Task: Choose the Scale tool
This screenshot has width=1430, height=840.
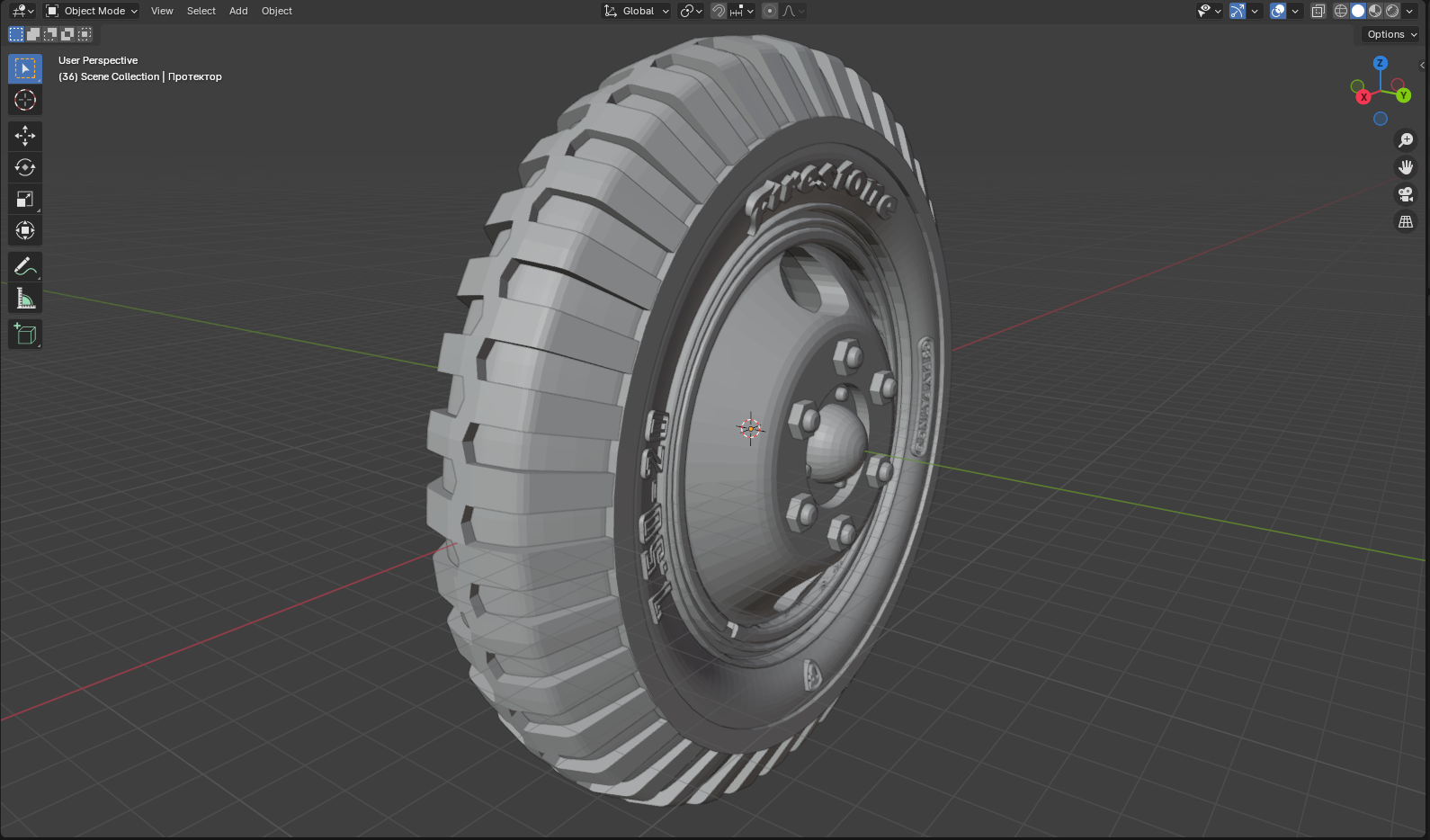Action: 25,199
